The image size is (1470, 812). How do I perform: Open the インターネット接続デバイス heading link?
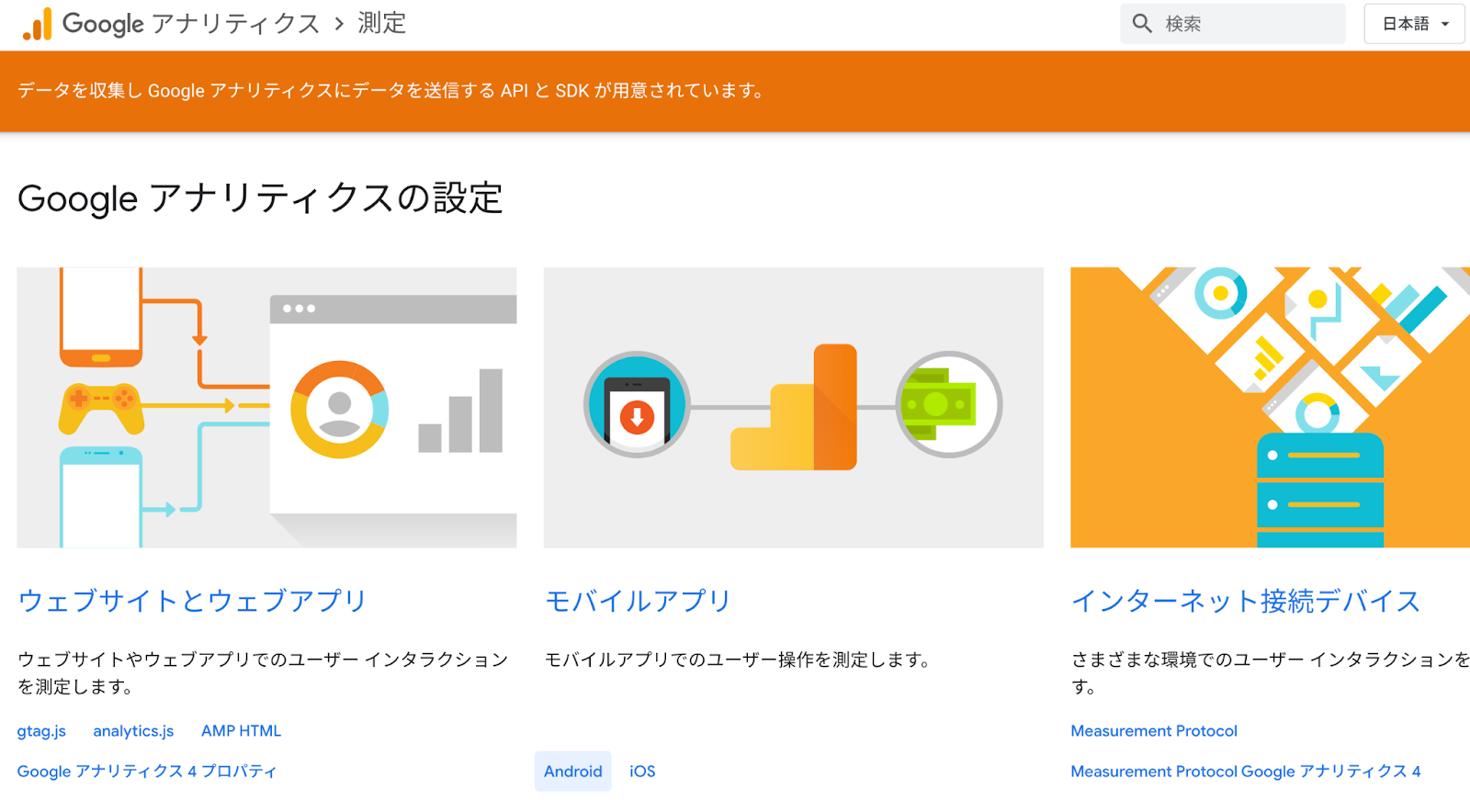[x=1246, y=601]
